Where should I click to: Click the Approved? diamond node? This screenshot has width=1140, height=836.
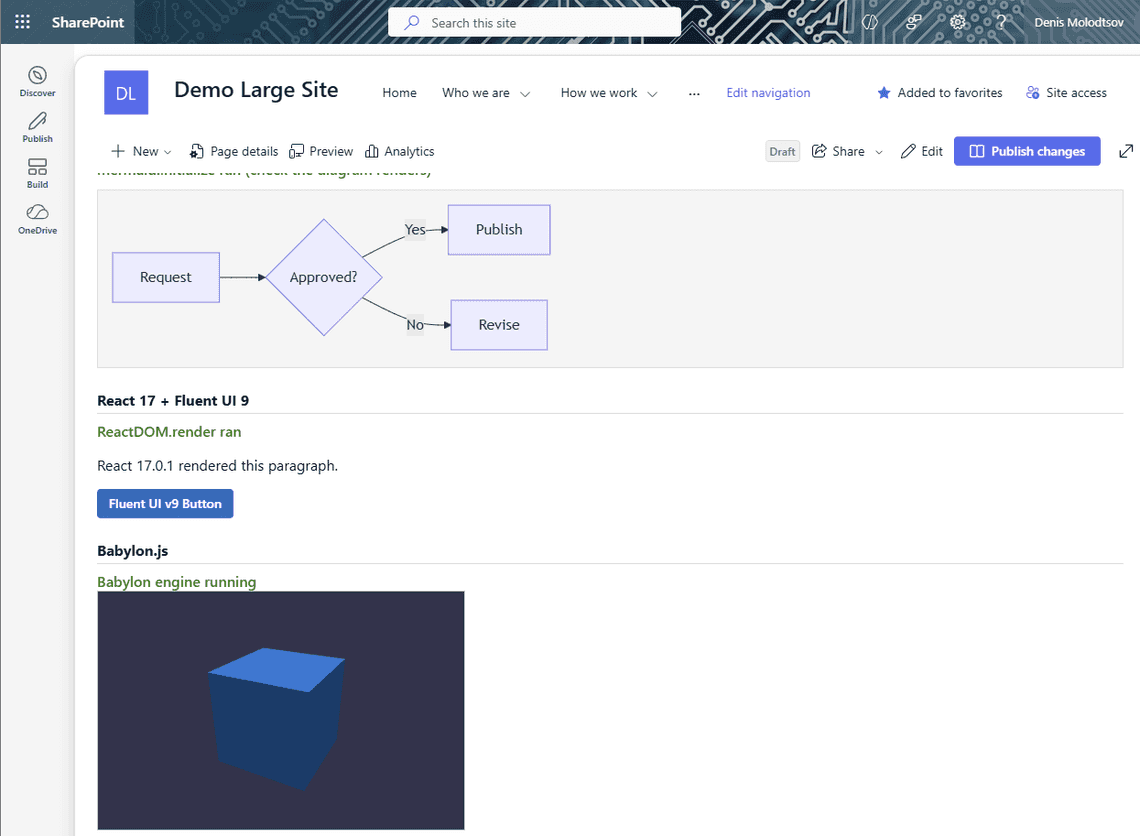click(324, 277)
